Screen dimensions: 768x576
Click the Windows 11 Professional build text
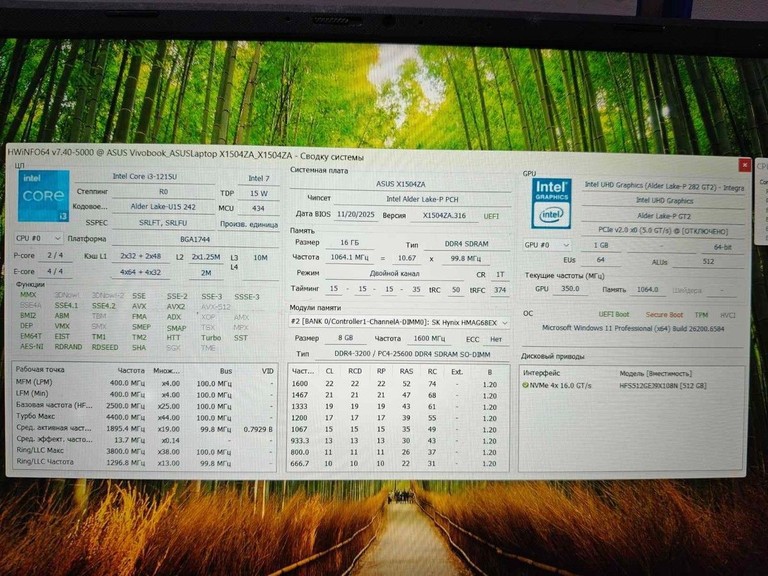tap(633, 328)
